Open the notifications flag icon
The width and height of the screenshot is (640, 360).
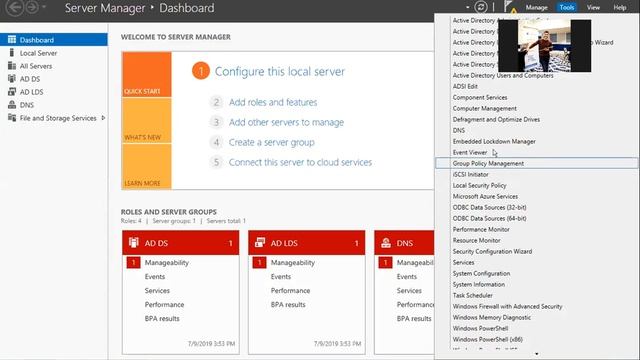click(x=510, y=7)
